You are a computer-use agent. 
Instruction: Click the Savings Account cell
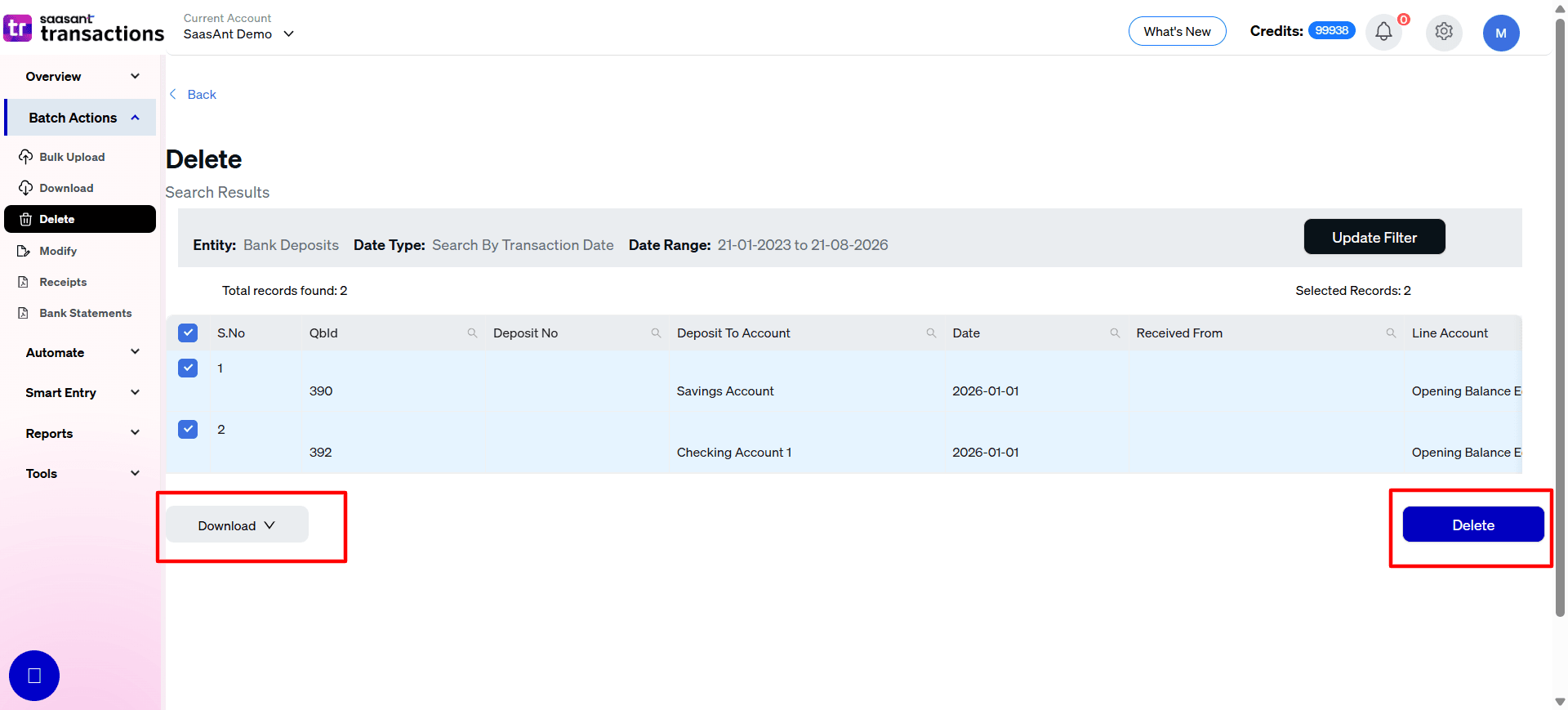click(725, 391)
